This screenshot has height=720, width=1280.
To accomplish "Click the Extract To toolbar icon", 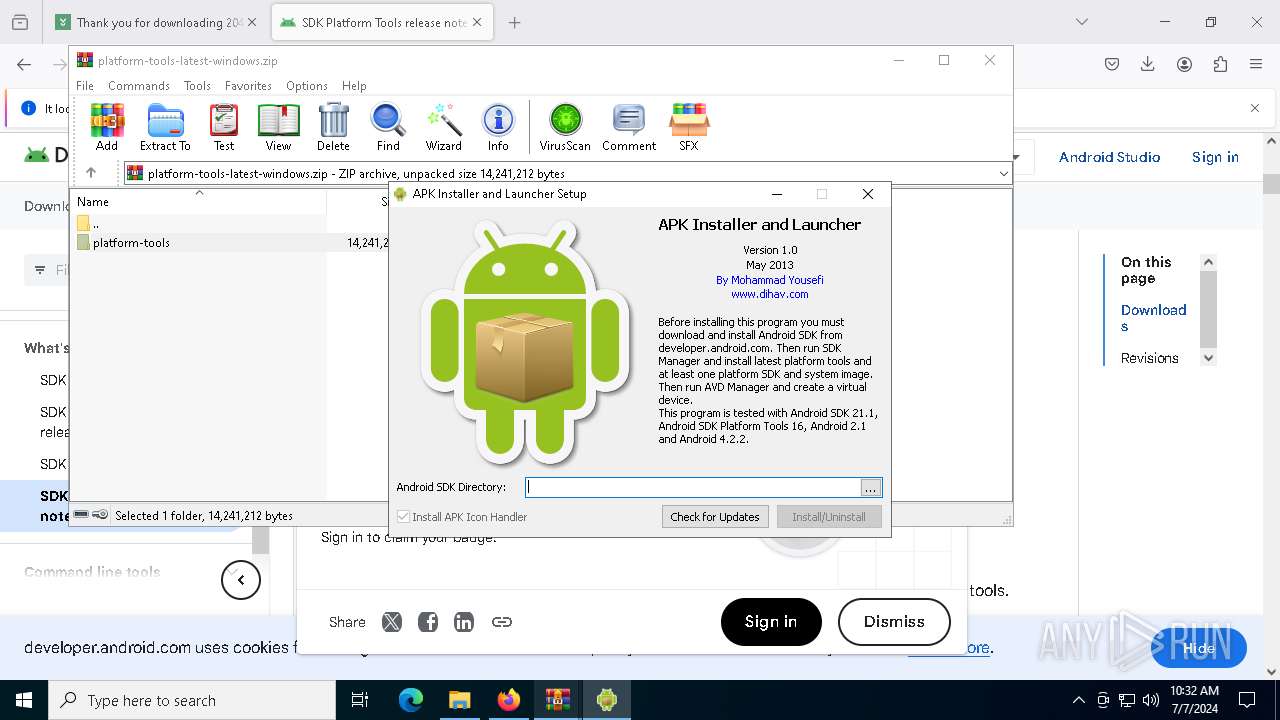I will 165,127.
